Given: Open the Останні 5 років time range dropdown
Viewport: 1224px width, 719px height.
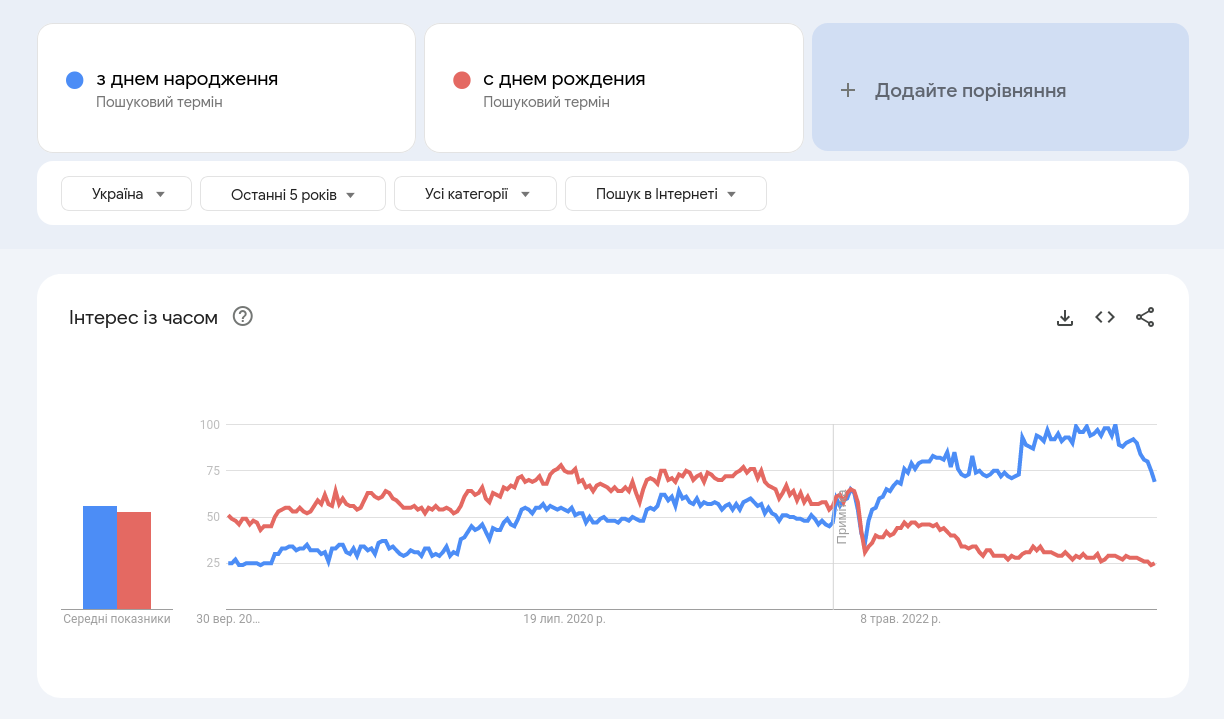Looking at the screenshot, I should (292, 194).
